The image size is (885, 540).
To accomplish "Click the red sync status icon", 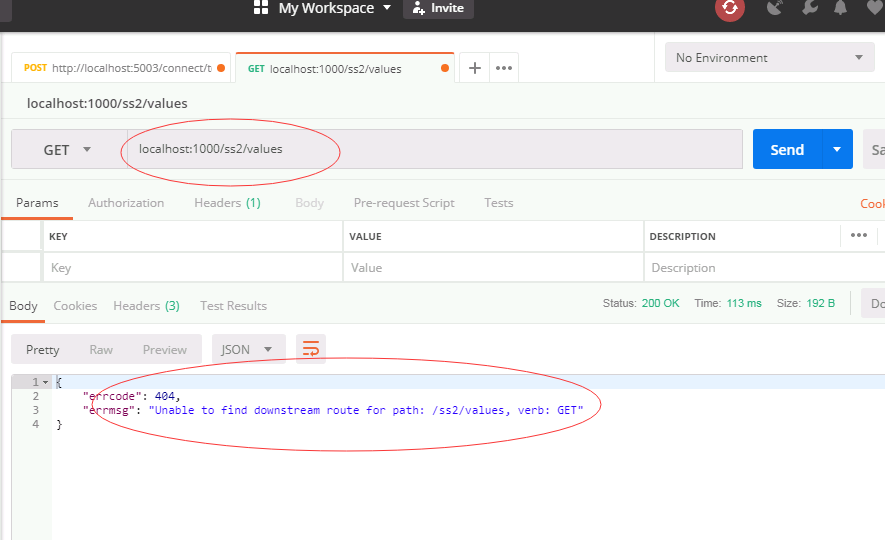I will (x=730, y=8).
